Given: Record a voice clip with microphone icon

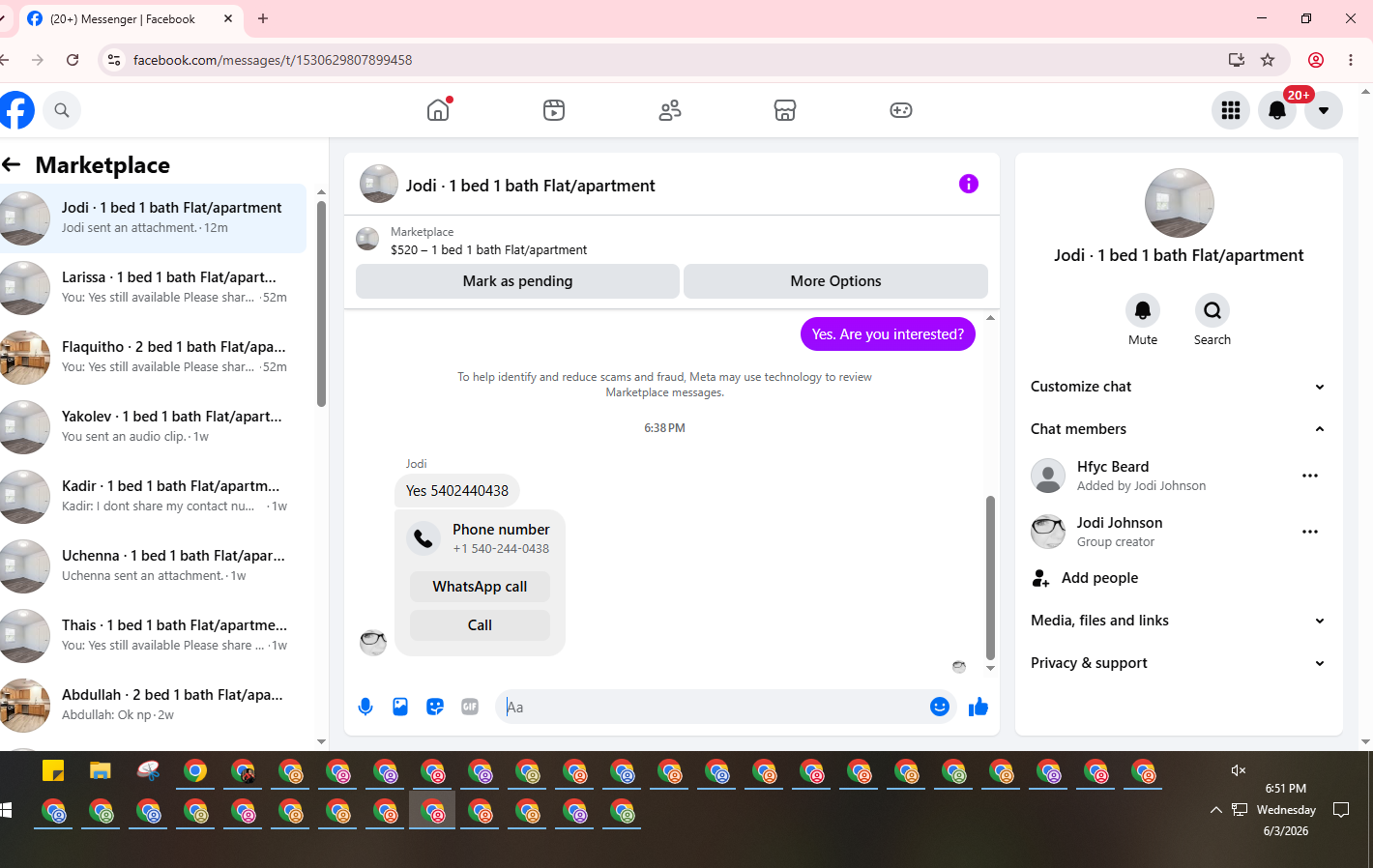Looking at the screenshot, I should click(x=365, y=707).
